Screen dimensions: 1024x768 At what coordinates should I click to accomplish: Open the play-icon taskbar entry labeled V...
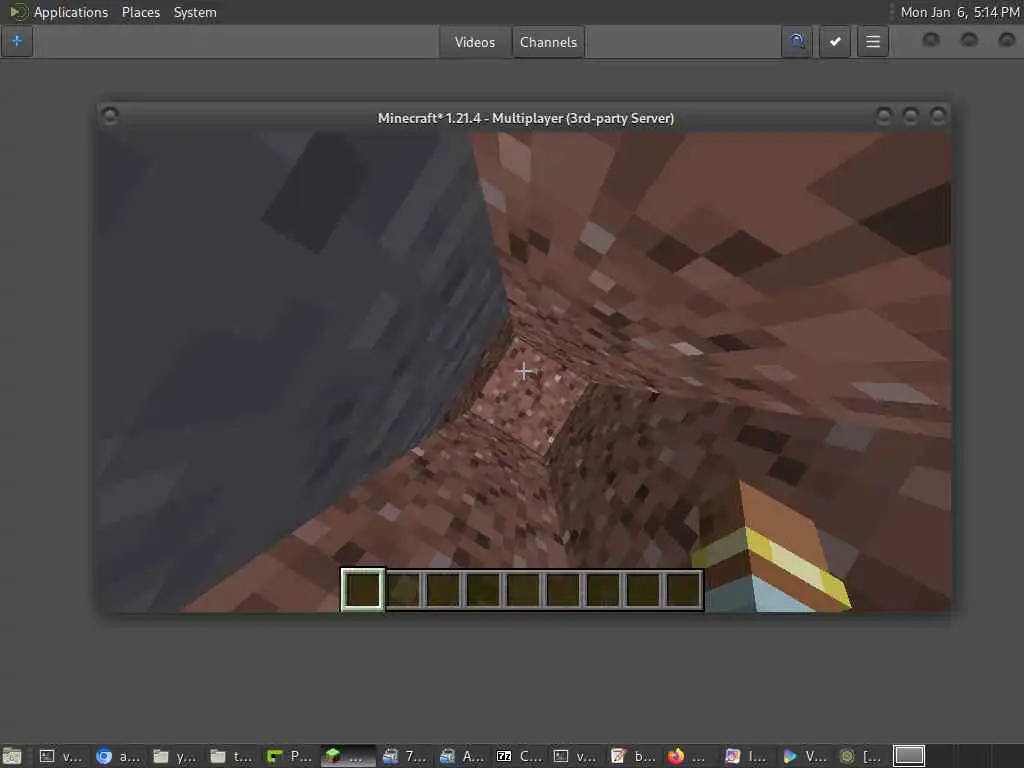tap(803, 756)
